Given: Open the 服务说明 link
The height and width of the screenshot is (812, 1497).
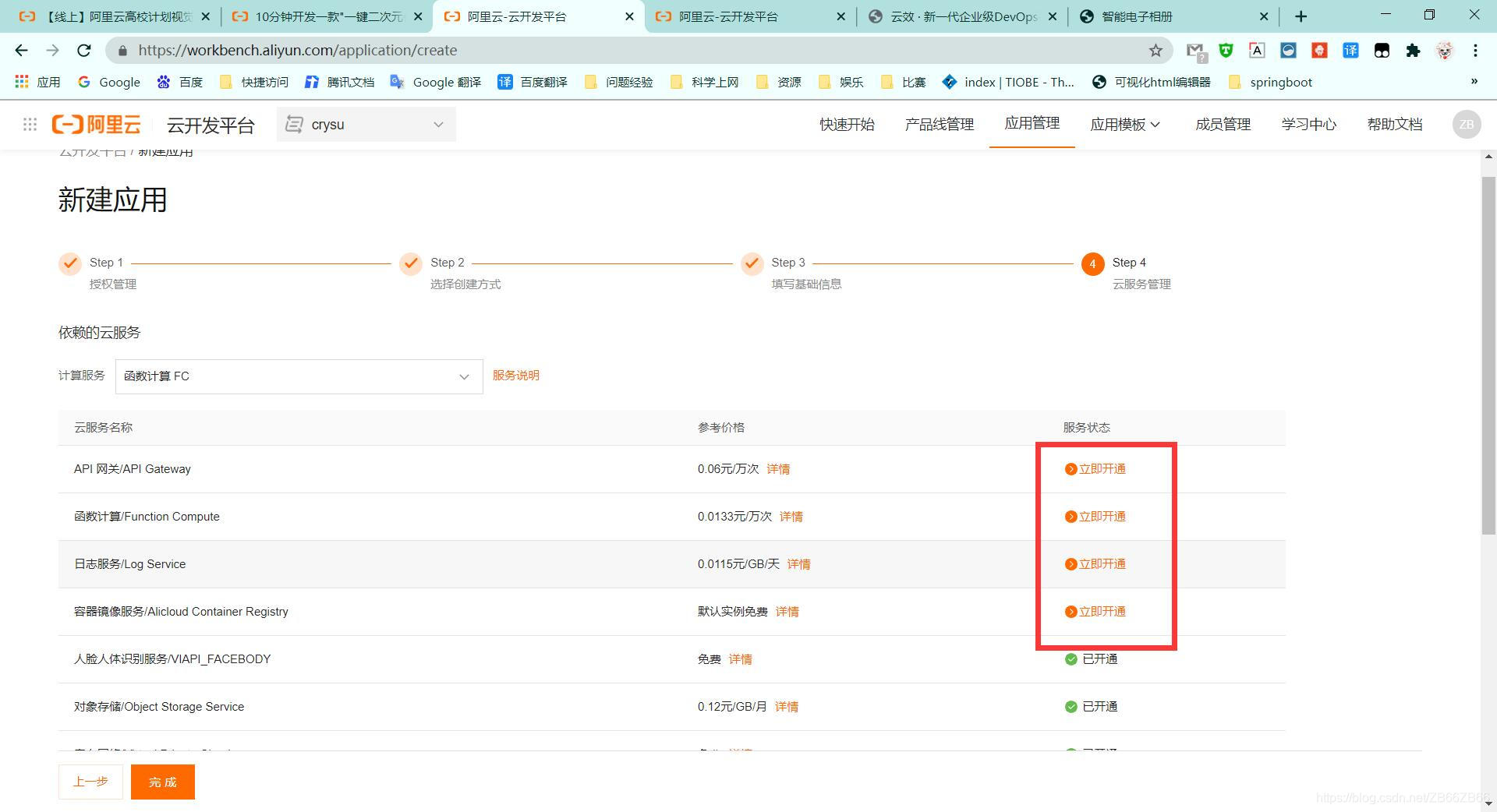Looking at the screenshot, I should pos(516,376).
